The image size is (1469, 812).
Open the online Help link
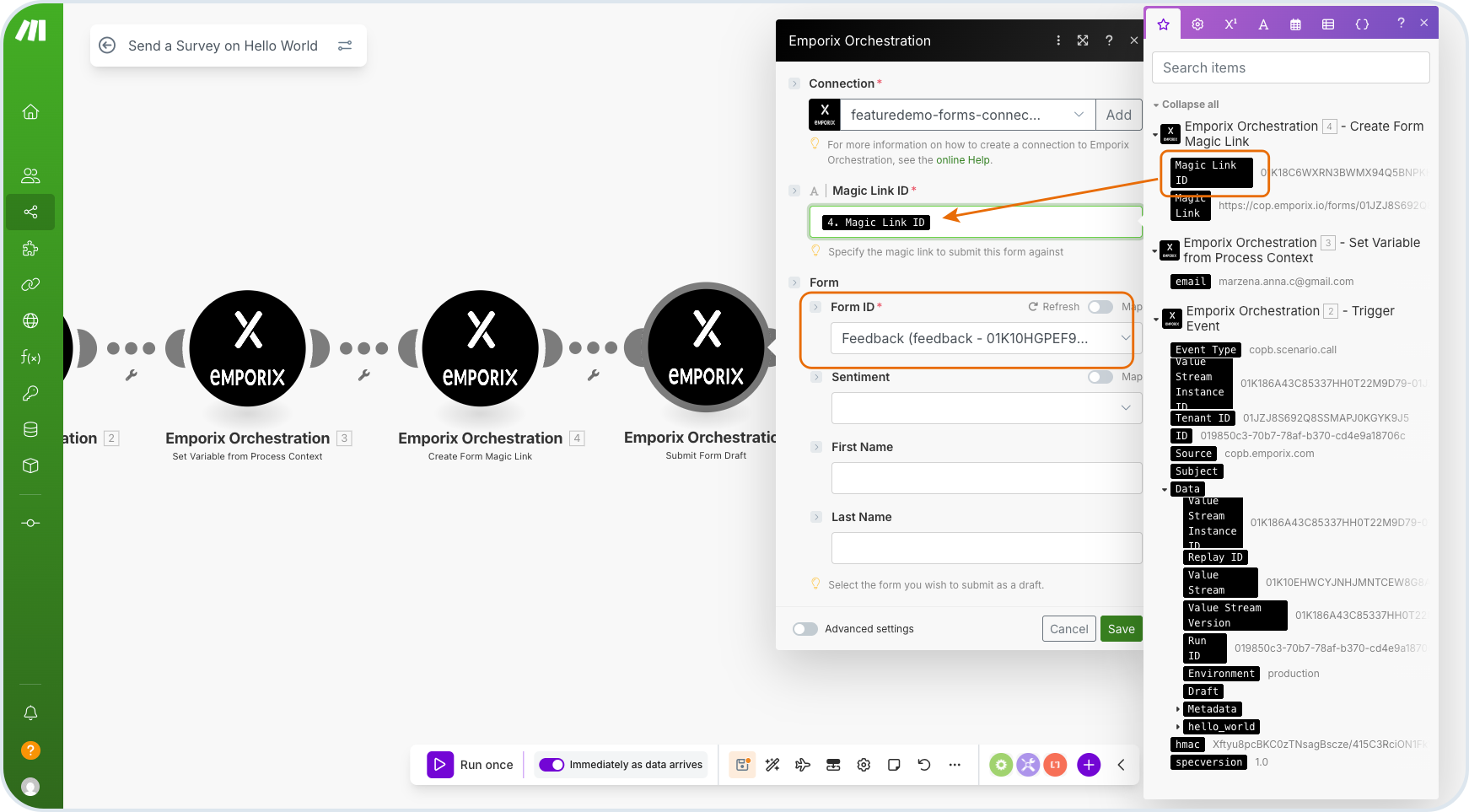(x=963, y=160)
